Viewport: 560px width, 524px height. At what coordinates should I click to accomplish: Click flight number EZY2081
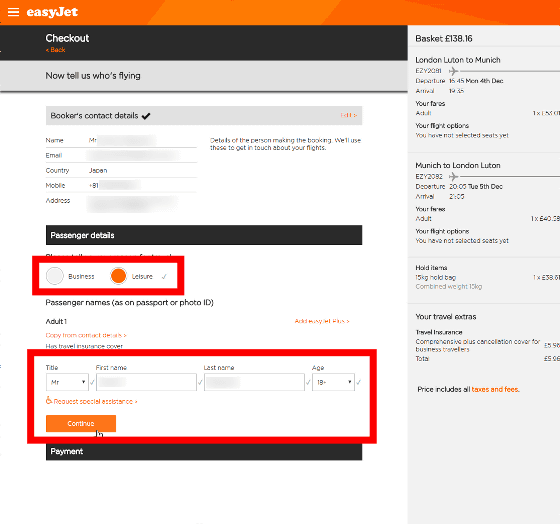pos(428,71)
